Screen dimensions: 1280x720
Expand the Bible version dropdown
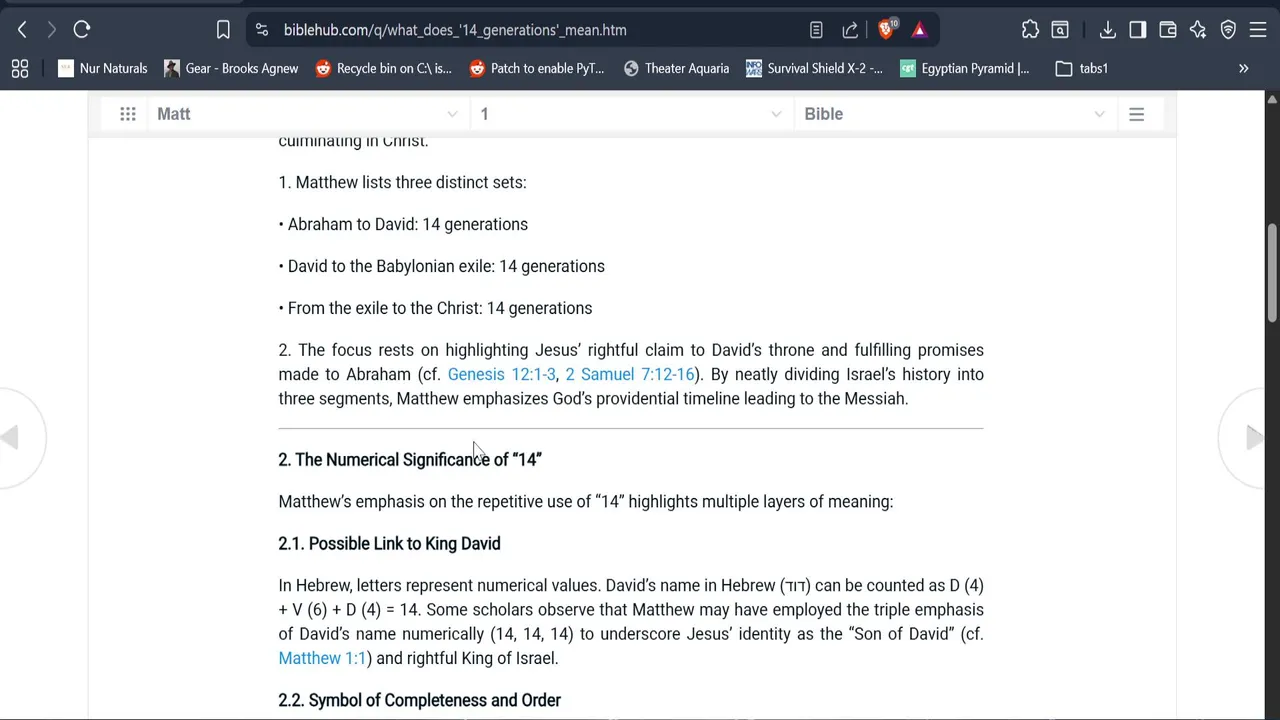(x=954, y=114)
